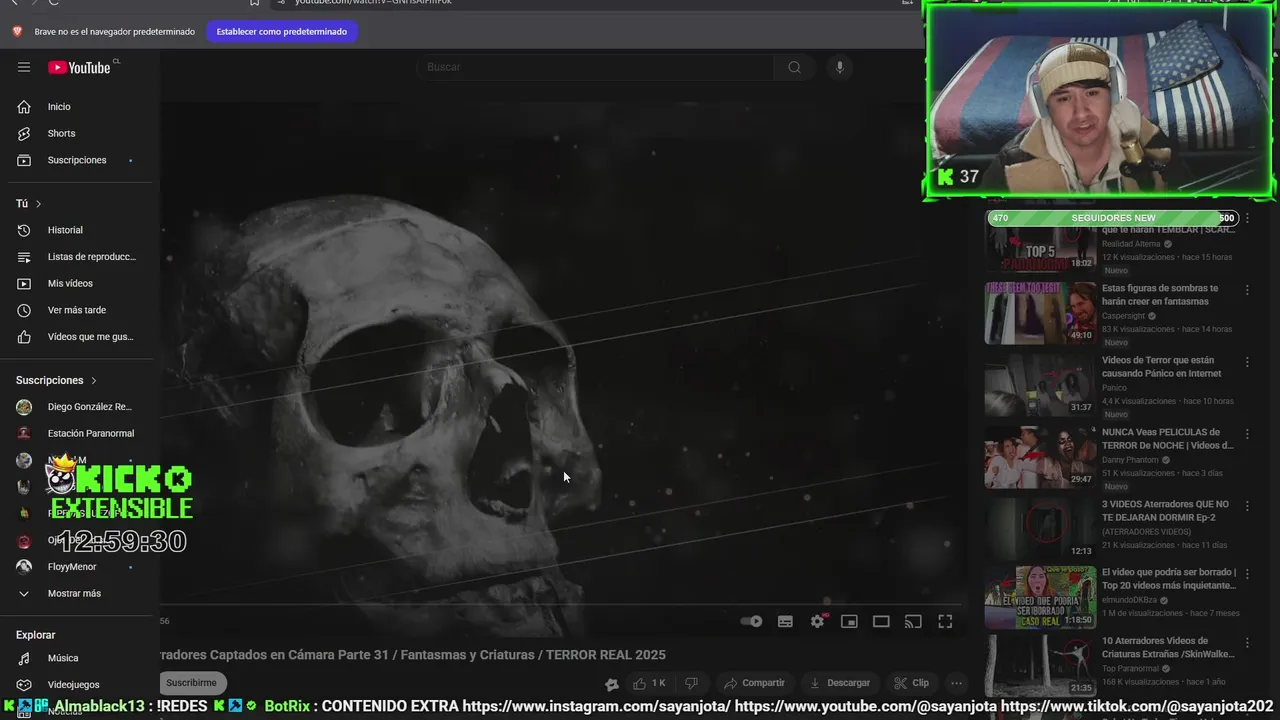Toggle subtitles button in player
Viewport: 1280px width, 720px height.
[785, 621]
